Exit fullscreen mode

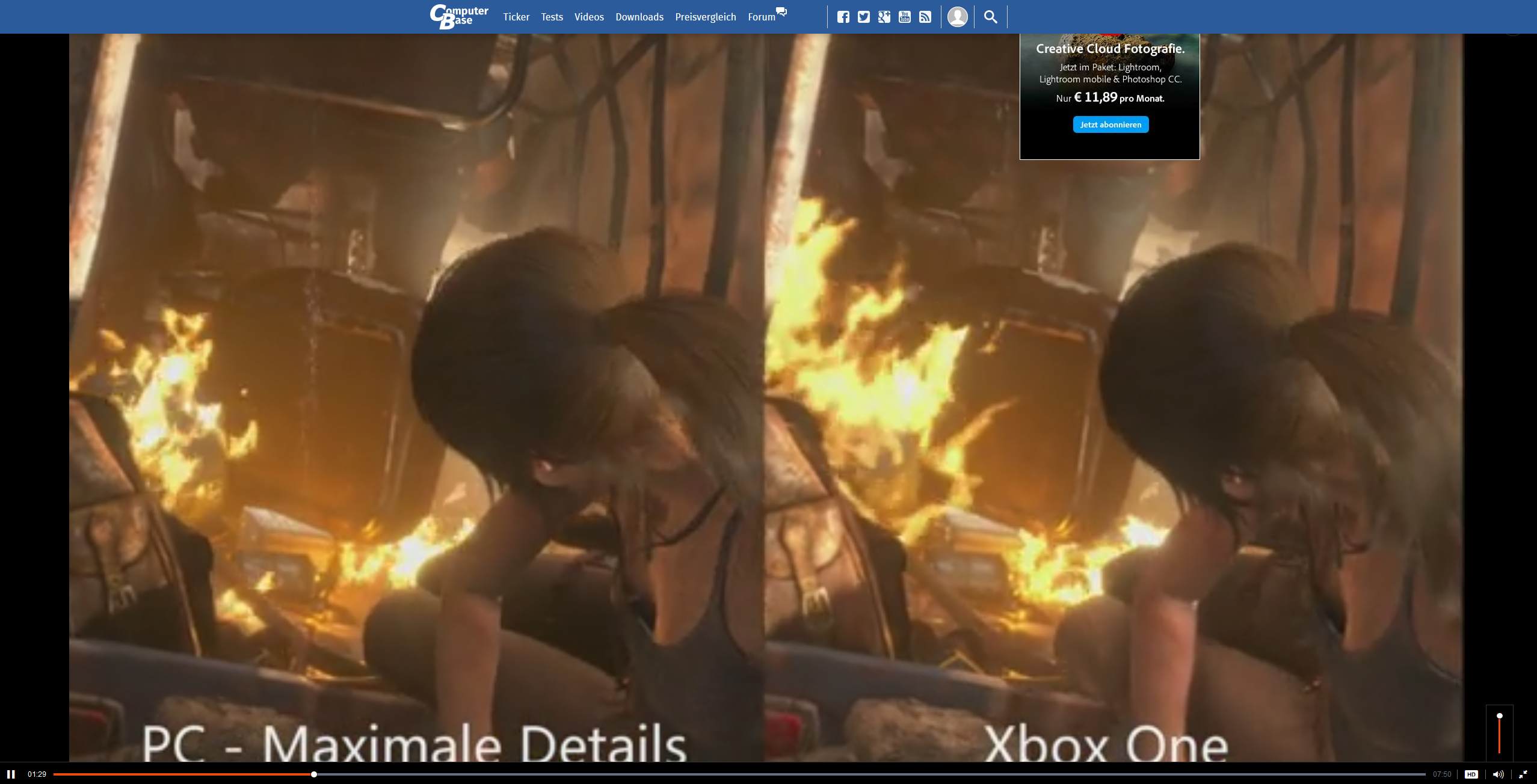click(1523, 774)
